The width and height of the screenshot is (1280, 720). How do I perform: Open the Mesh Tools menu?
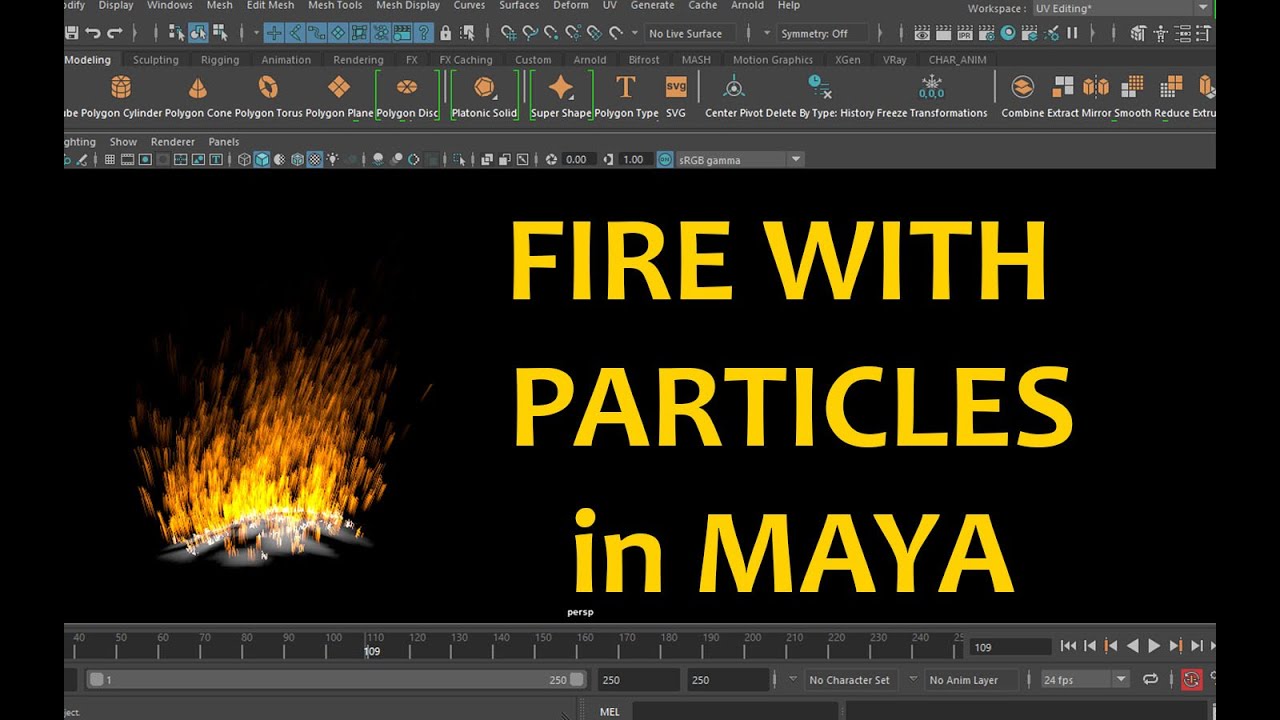point(335,6)
